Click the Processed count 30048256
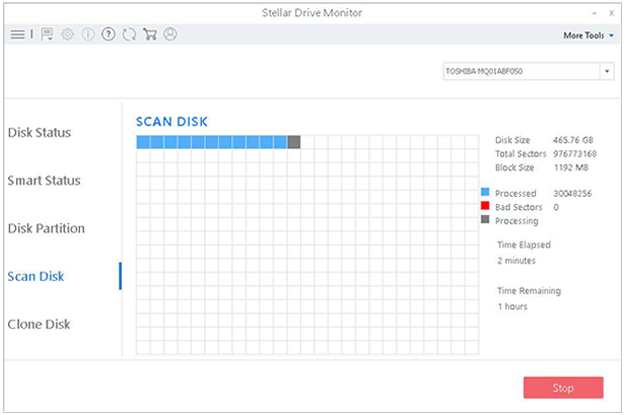This screenshot has width=625, height=415. pyautogui.click(x=572, y=193)
